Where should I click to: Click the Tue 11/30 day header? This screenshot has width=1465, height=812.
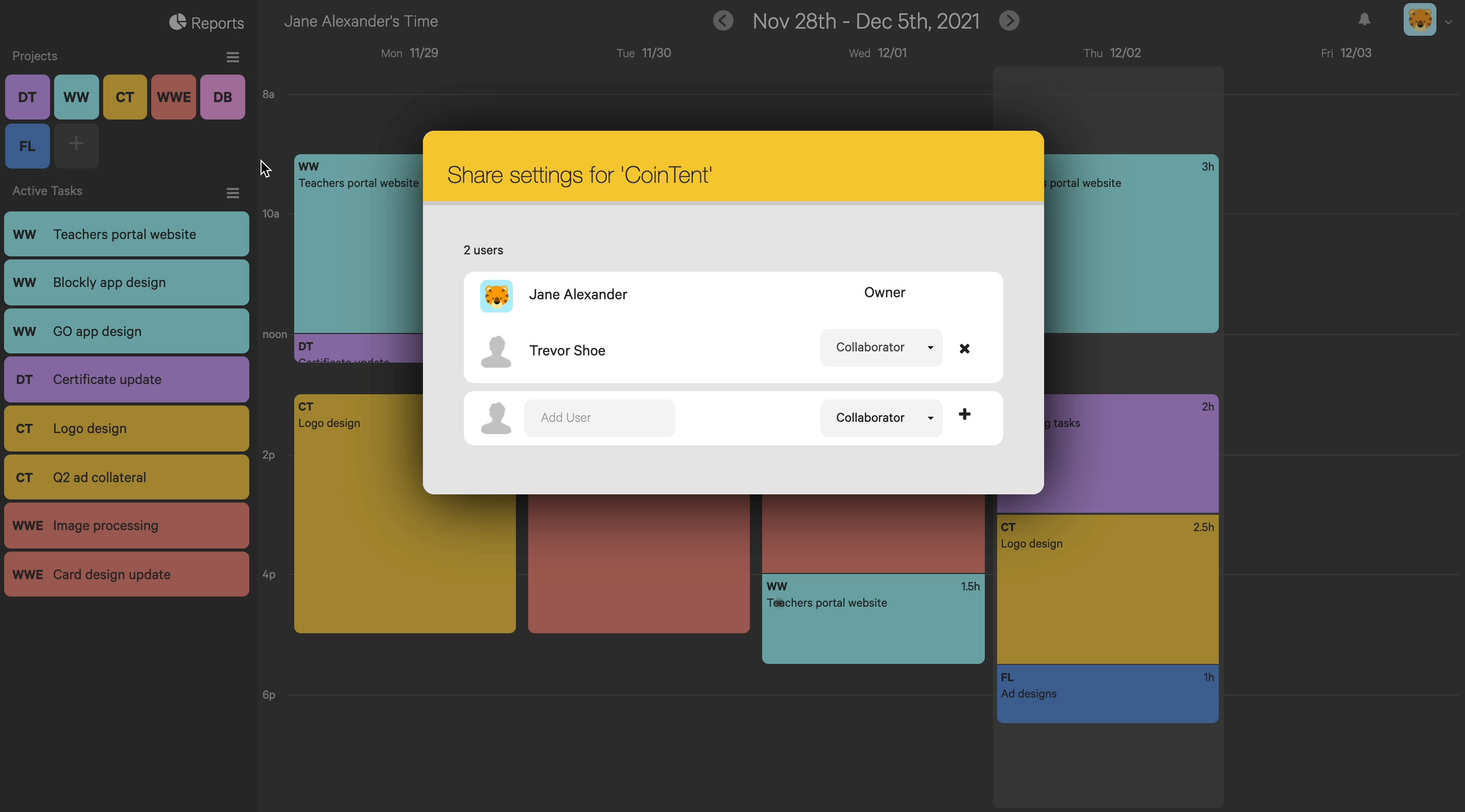644,53
